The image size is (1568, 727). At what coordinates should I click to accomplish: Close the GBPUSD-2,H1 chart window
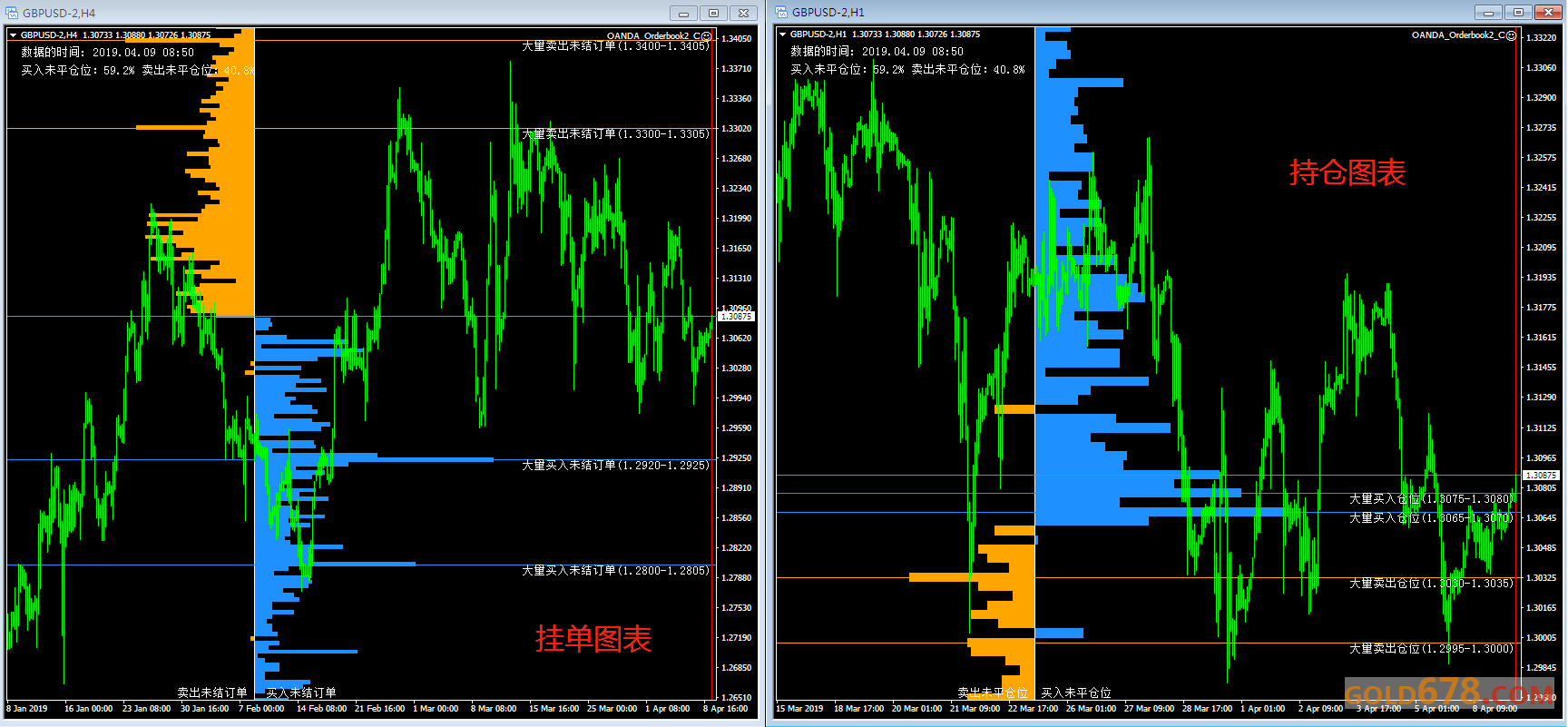[x=1548, y=12]
